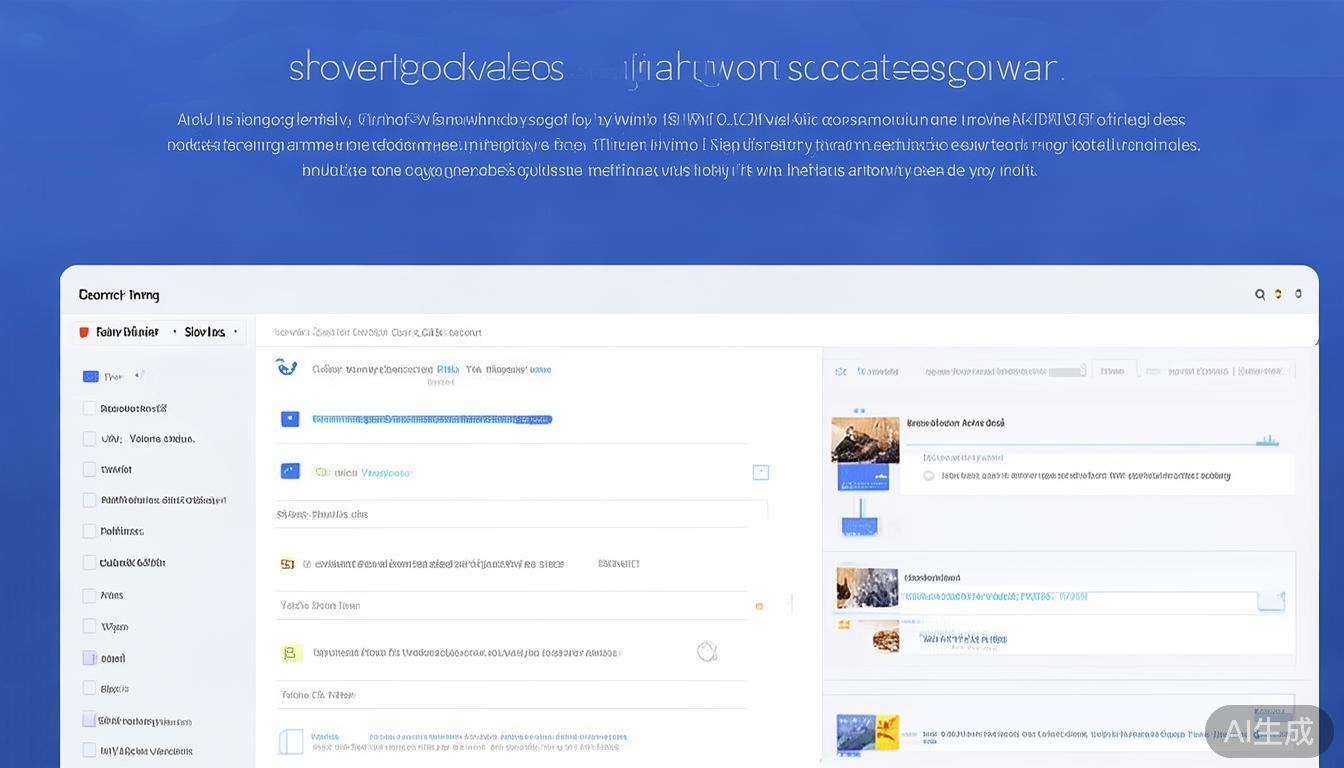Toggle the 'Polhimss' sidebar checkbox
This screenshot has height=768, width=1344.
pos(90,531)
